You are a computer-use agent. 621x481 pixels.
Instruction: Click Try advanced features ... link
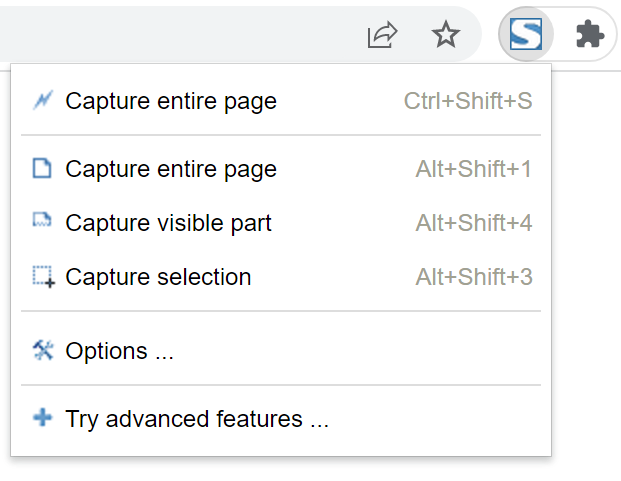click(x=196, y=419)
